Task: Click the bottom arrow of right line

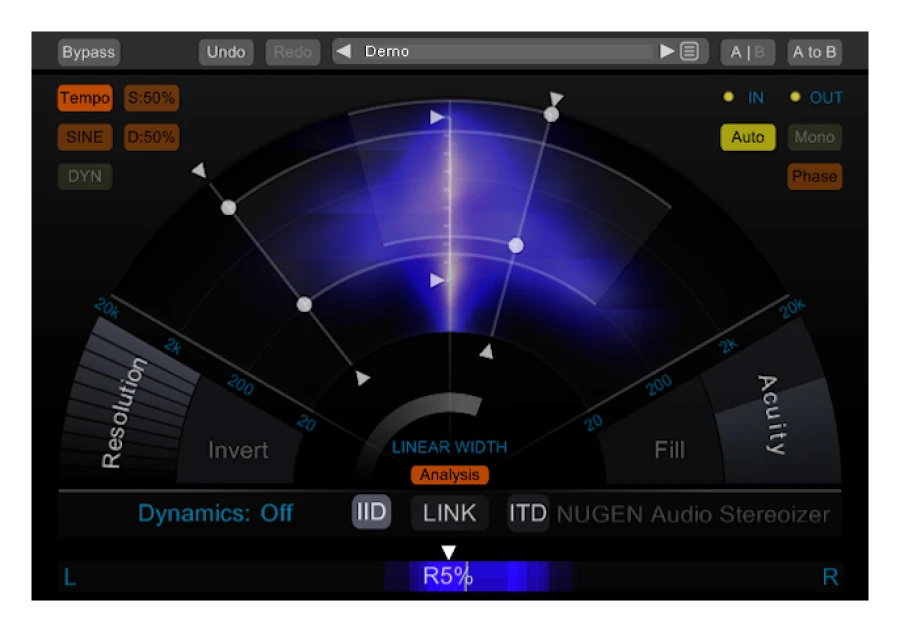Action: tap(487, 351)
